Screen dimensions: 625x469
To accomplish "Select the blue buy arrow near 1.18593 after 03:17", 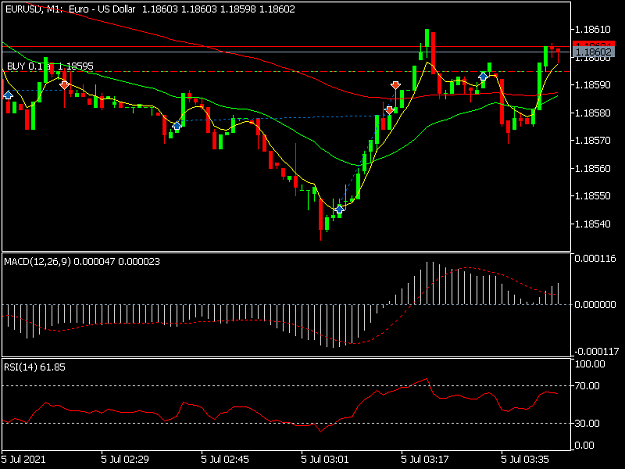I will click(x=483, y=77).
